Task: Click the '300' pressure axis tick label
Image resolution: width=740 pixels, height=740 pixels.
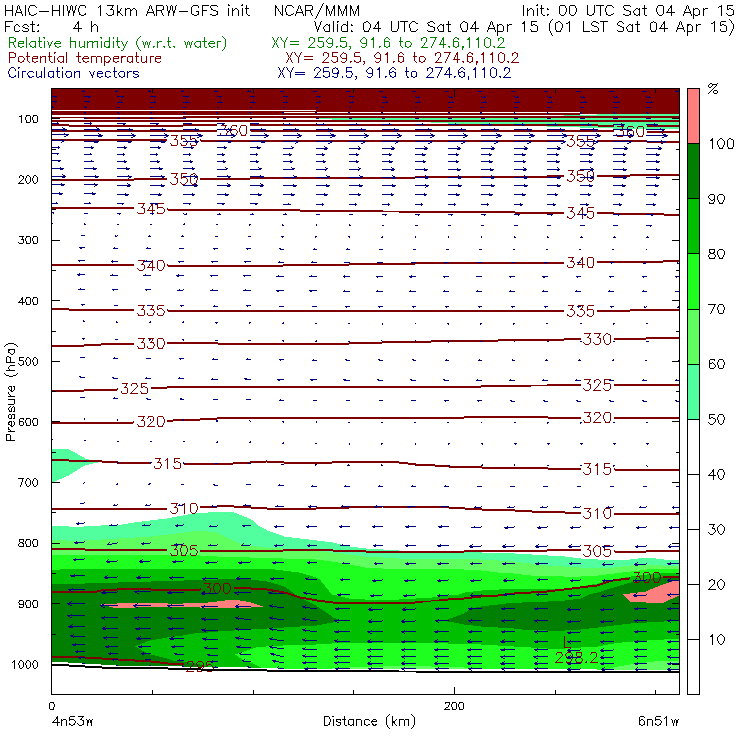Action: click(28, 240)
